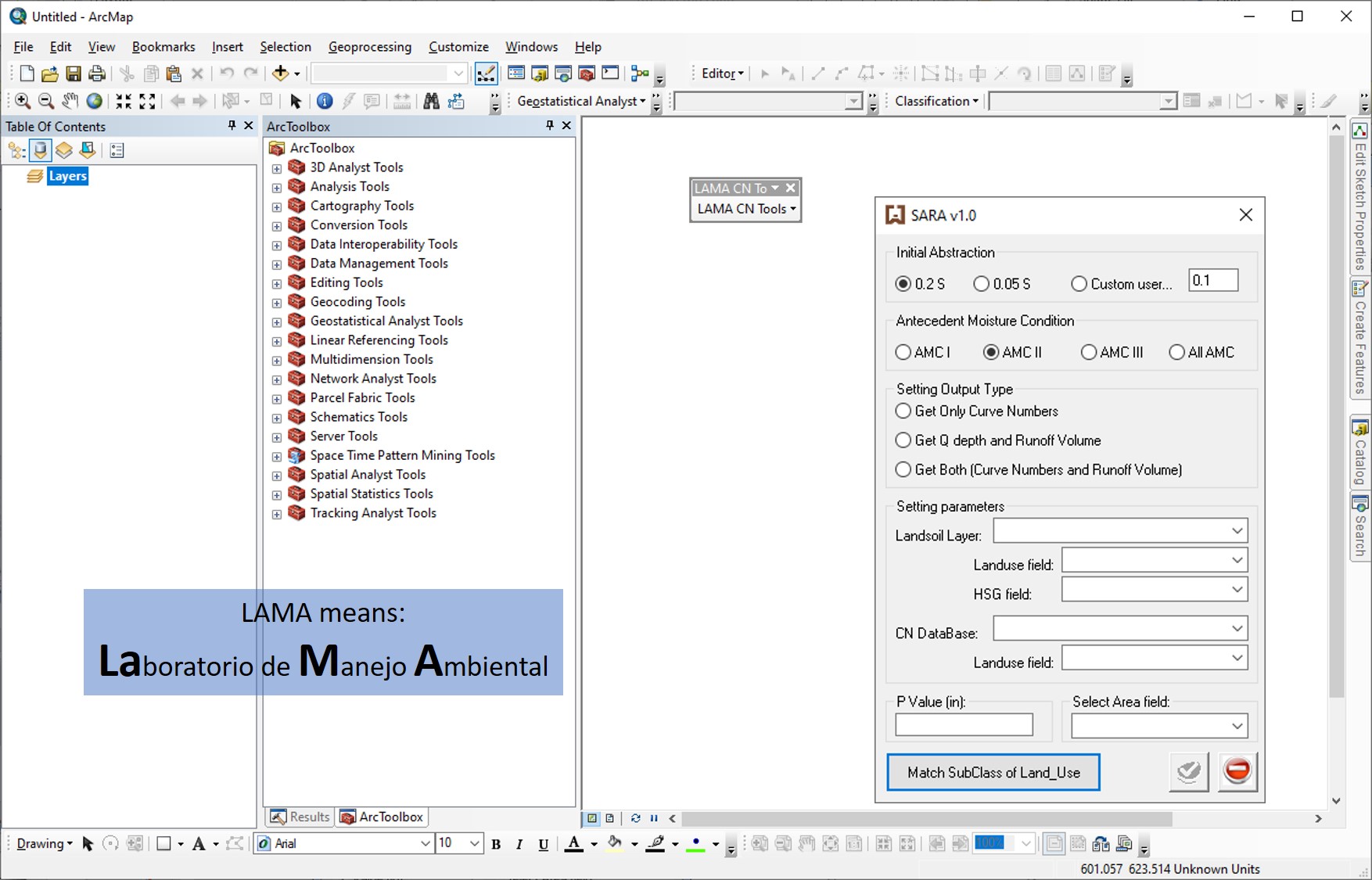Expand the Spatial Analyst Tools toolbox

point(277,476)
